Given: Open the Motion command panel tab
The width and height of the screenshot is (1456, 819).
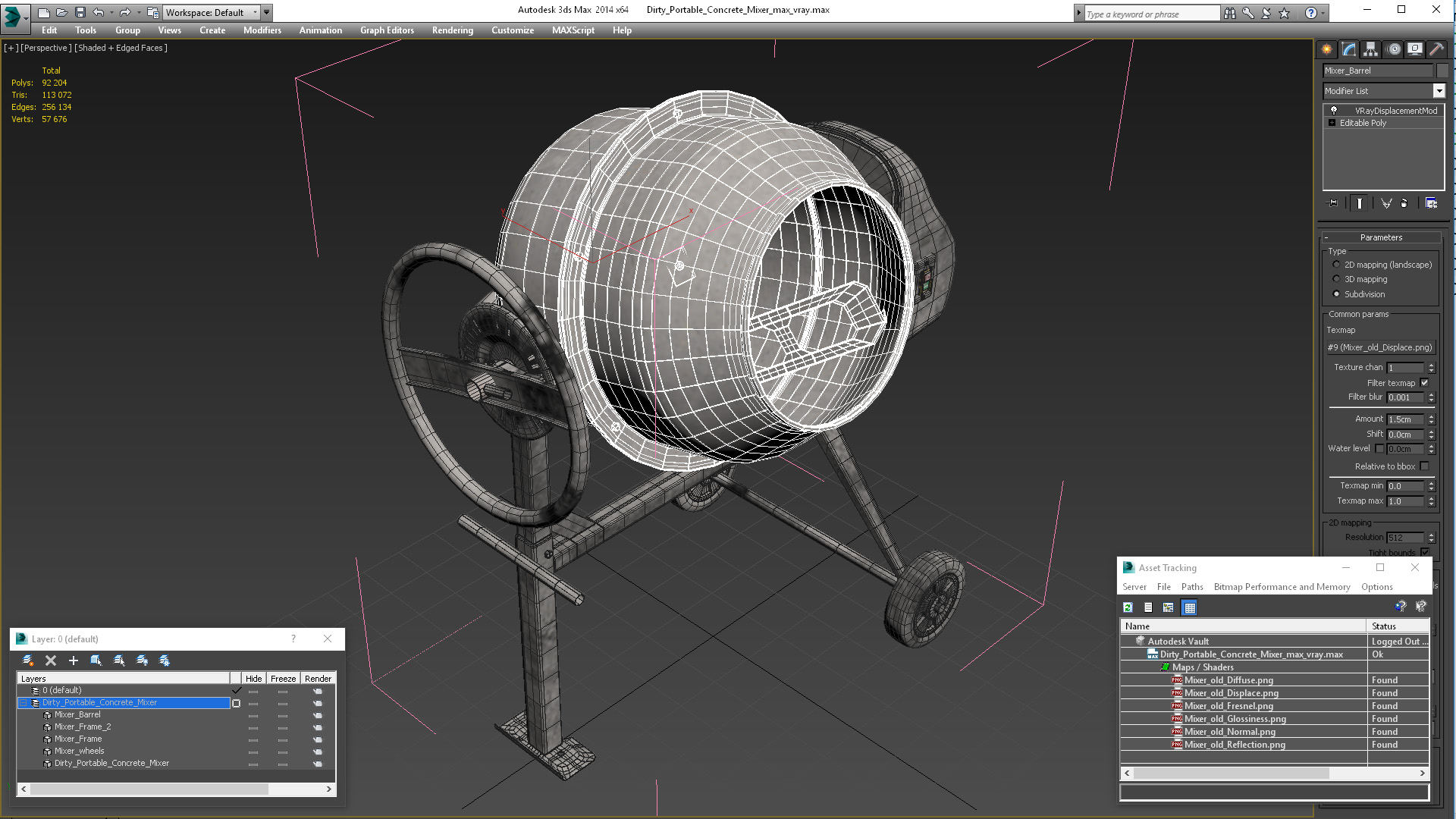Looking at the screenshot, I should pyautogui.click(x=1393, y=49).
